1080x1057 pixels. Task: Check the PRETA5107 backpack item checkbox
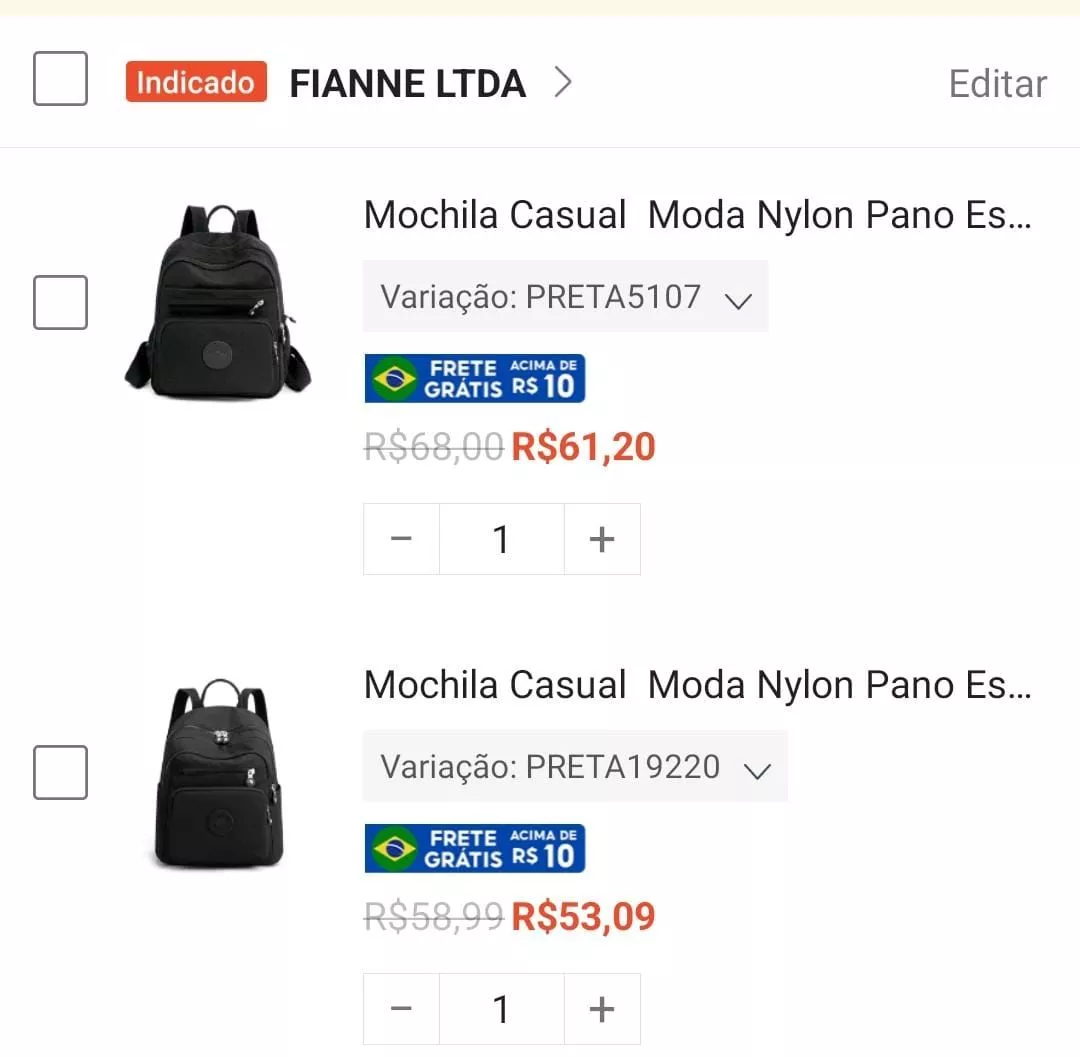tap(60, 302)
